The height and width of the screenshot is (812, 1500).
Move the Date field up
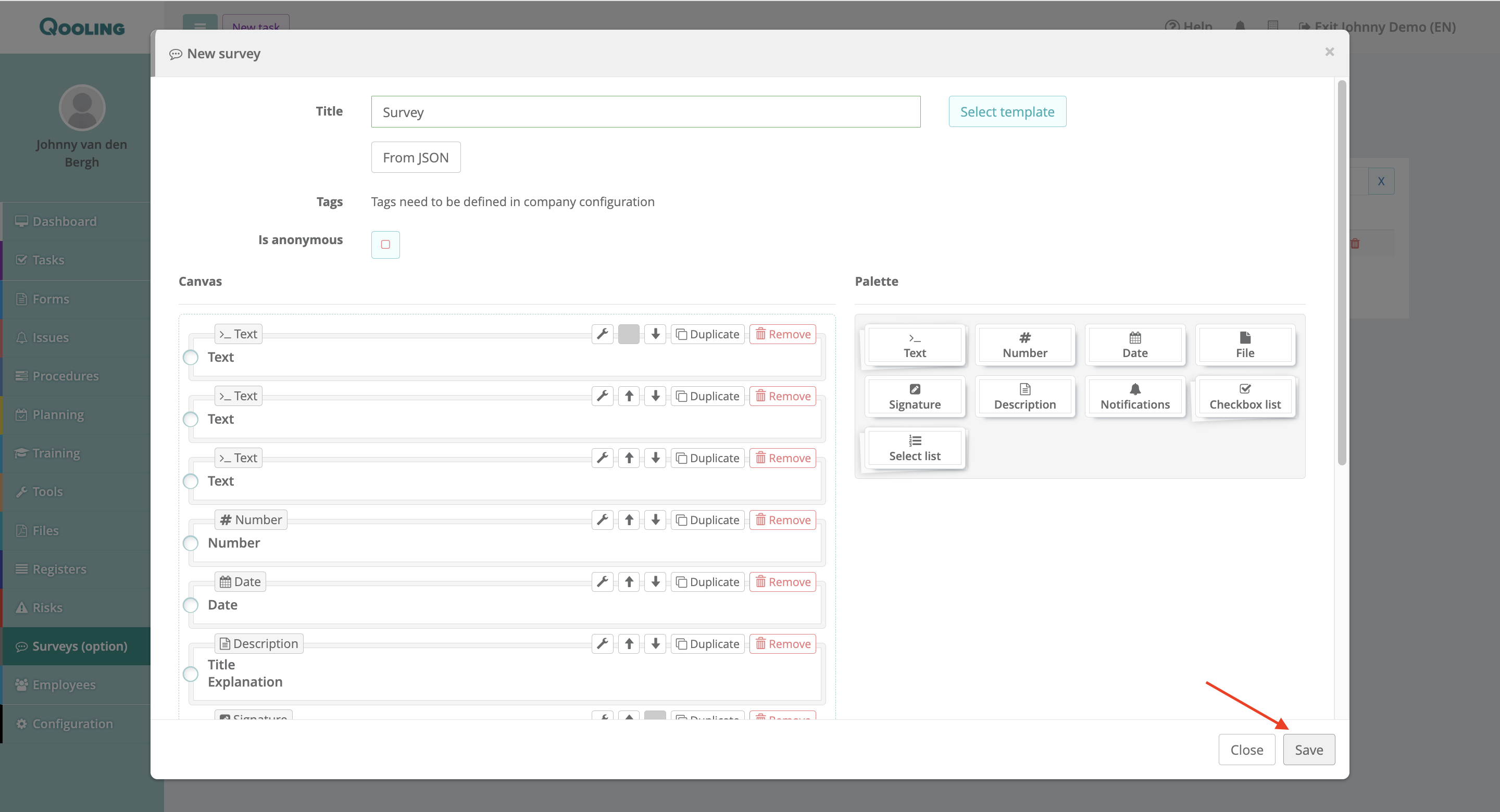(629, 581)
